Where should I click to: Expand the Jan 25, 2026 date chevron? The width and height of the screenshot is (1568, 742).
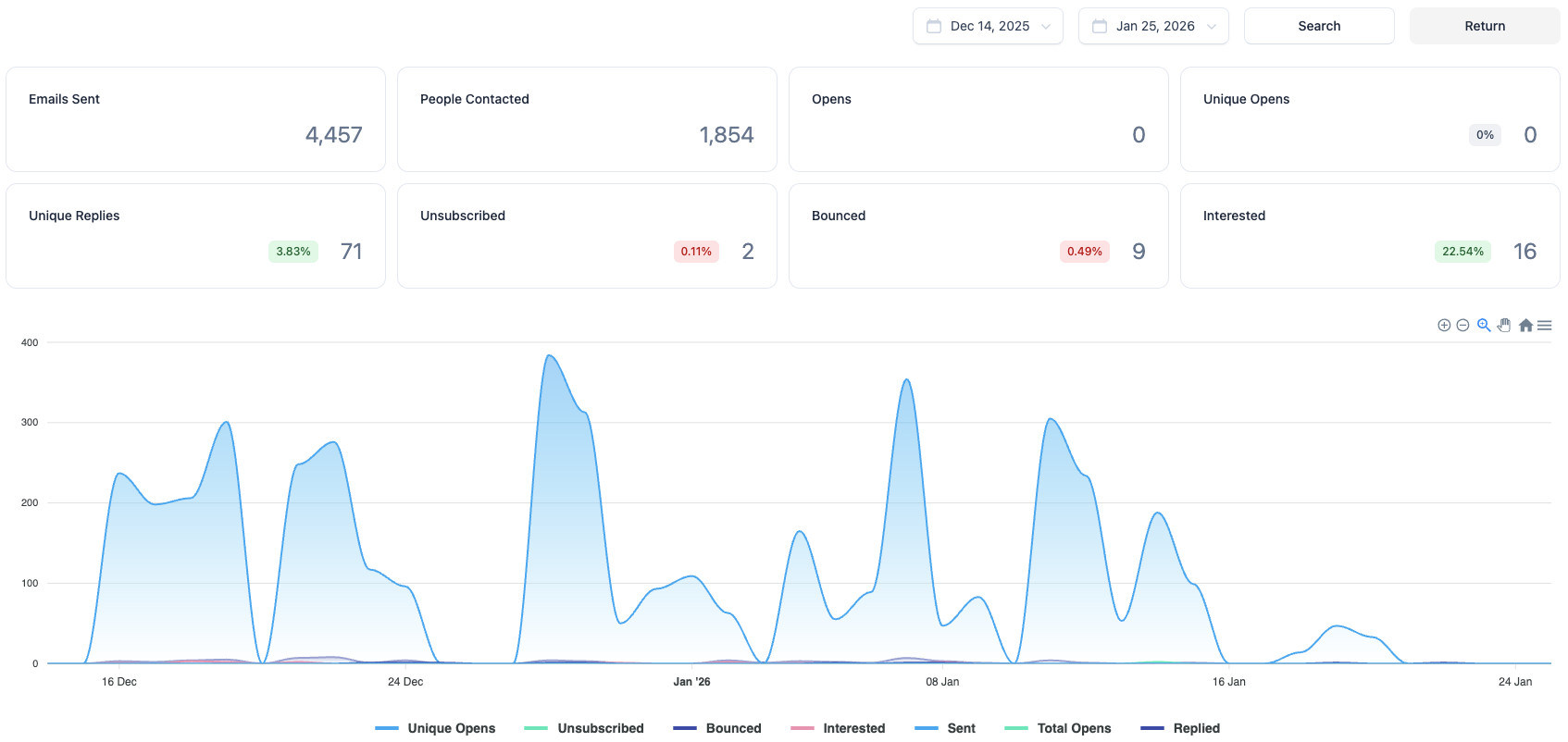(x=1212, y=26)
